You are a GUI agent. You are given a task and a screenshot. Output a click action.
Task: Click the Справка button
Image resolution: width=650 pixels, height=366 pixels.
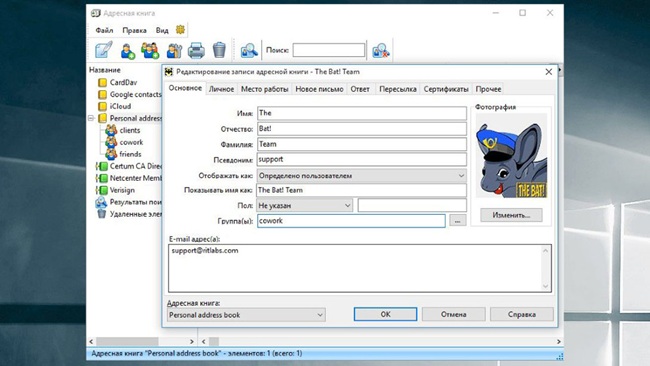[x=522, y=314]
